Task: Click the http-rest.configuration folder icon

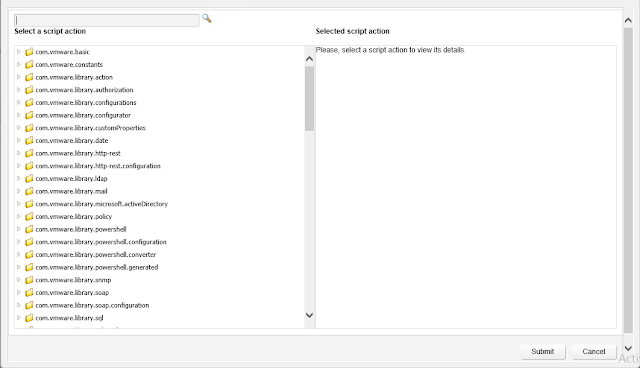Action: 29,166
